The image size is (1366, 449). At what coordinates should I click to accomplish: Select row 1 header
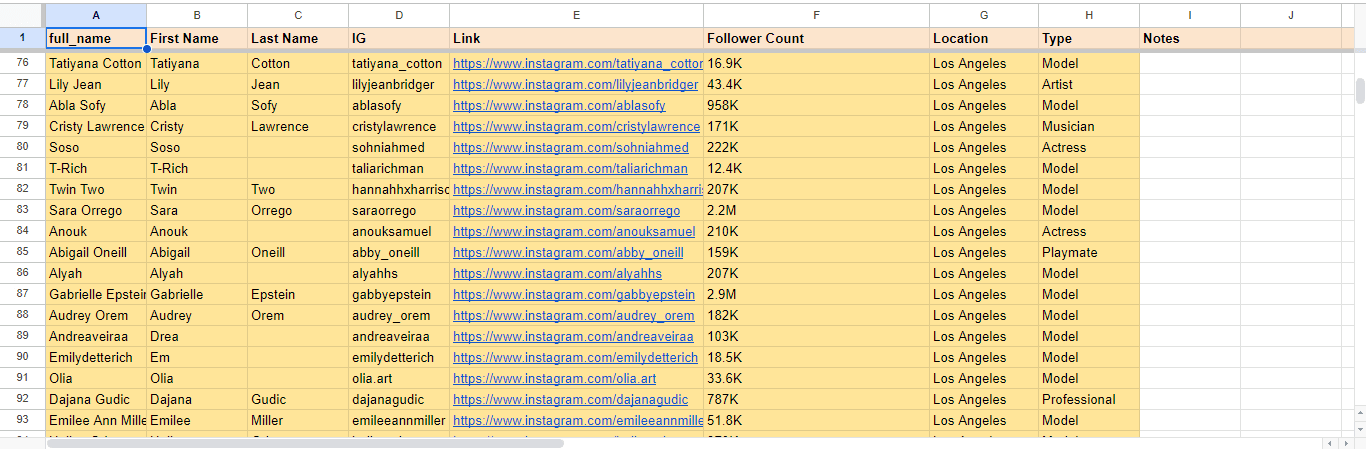pyautogui.click(x=23, y=38)
